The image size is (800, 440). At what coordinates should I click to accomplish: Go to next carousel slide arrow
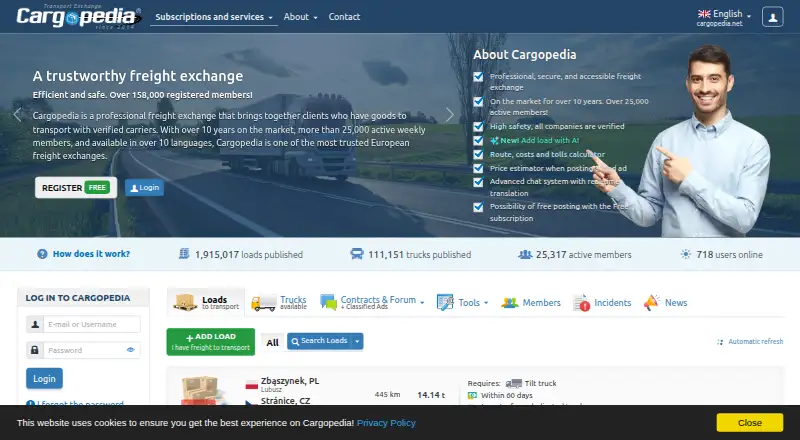tap(449, 115)
